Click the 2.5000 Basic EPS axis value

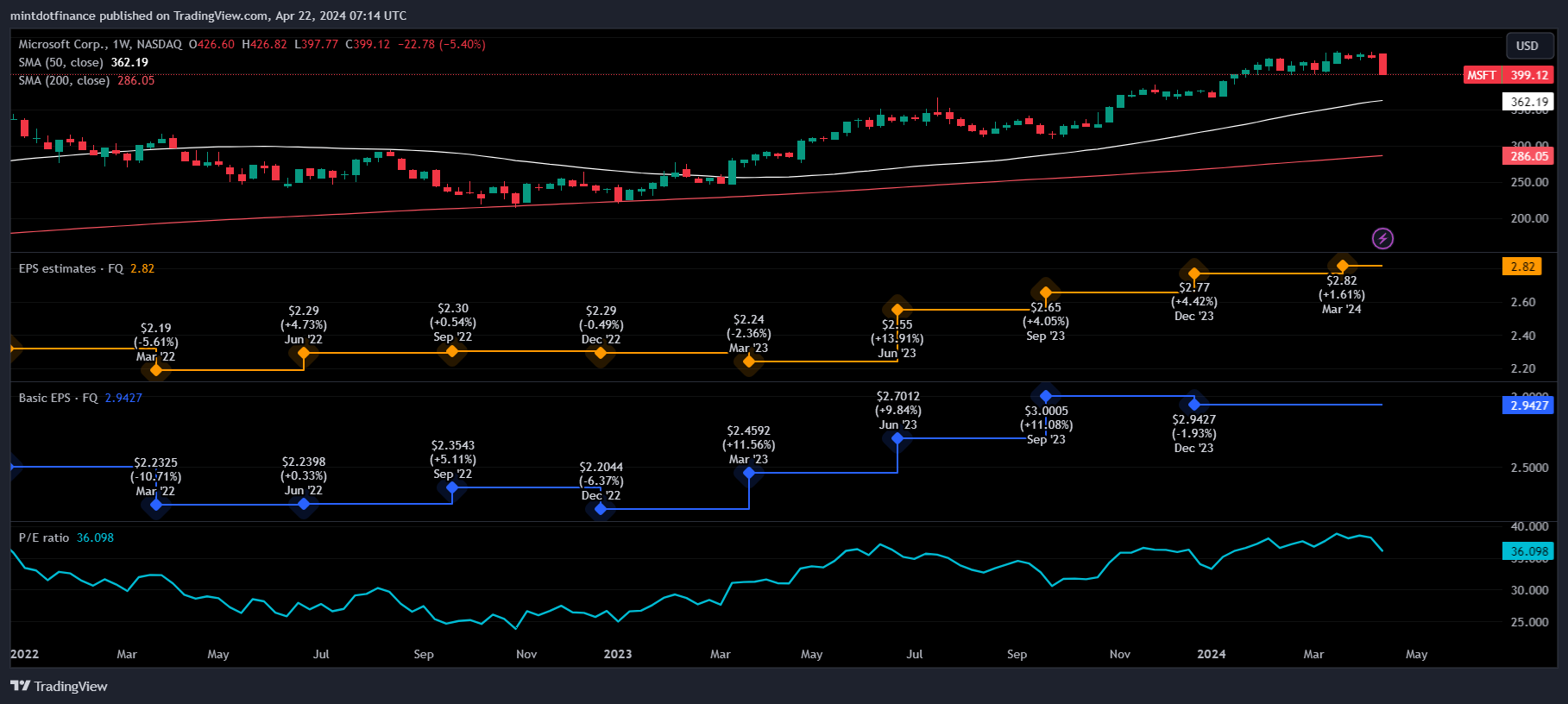click(1529, 468)
